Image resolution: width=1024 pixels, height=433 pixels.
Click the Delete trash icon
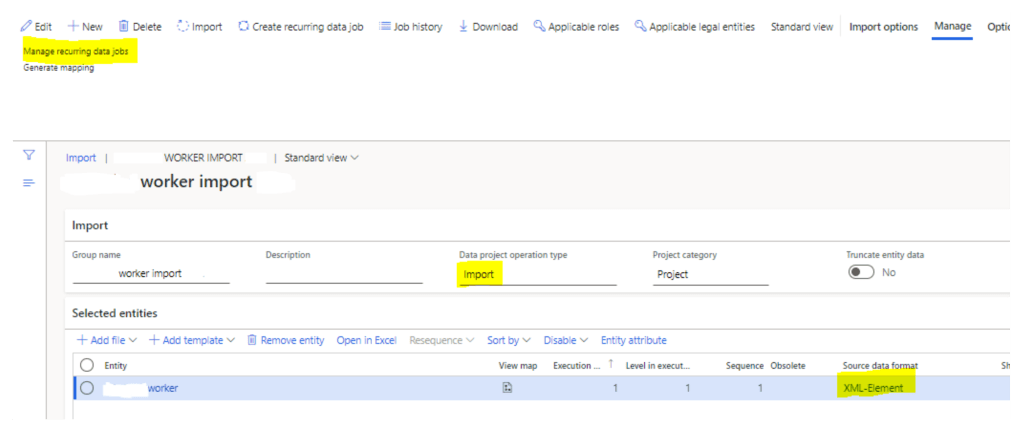(123, 26)
